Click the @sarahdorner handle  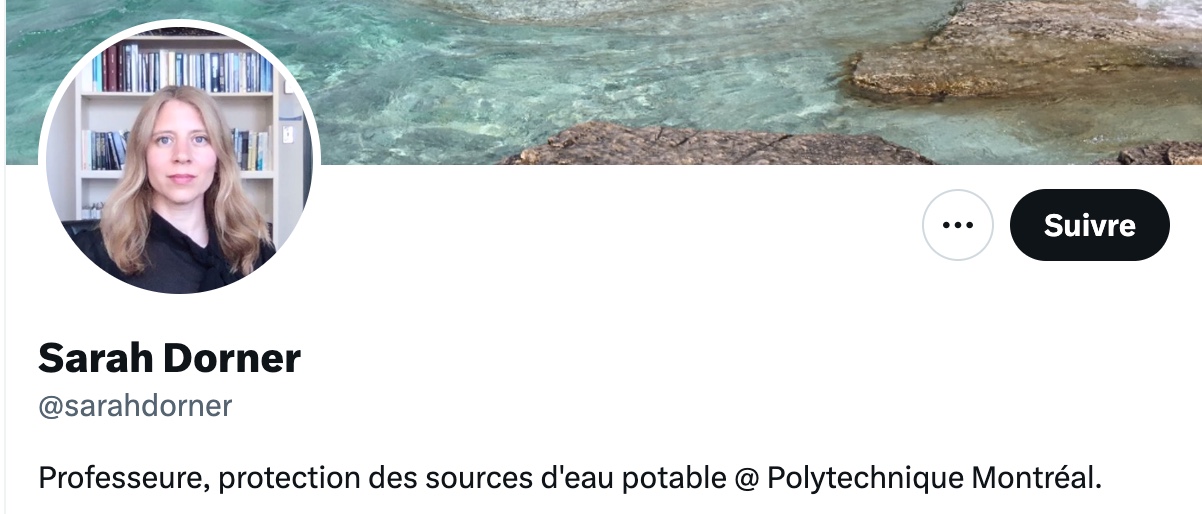pyautogui.click(x=135, y=405)
